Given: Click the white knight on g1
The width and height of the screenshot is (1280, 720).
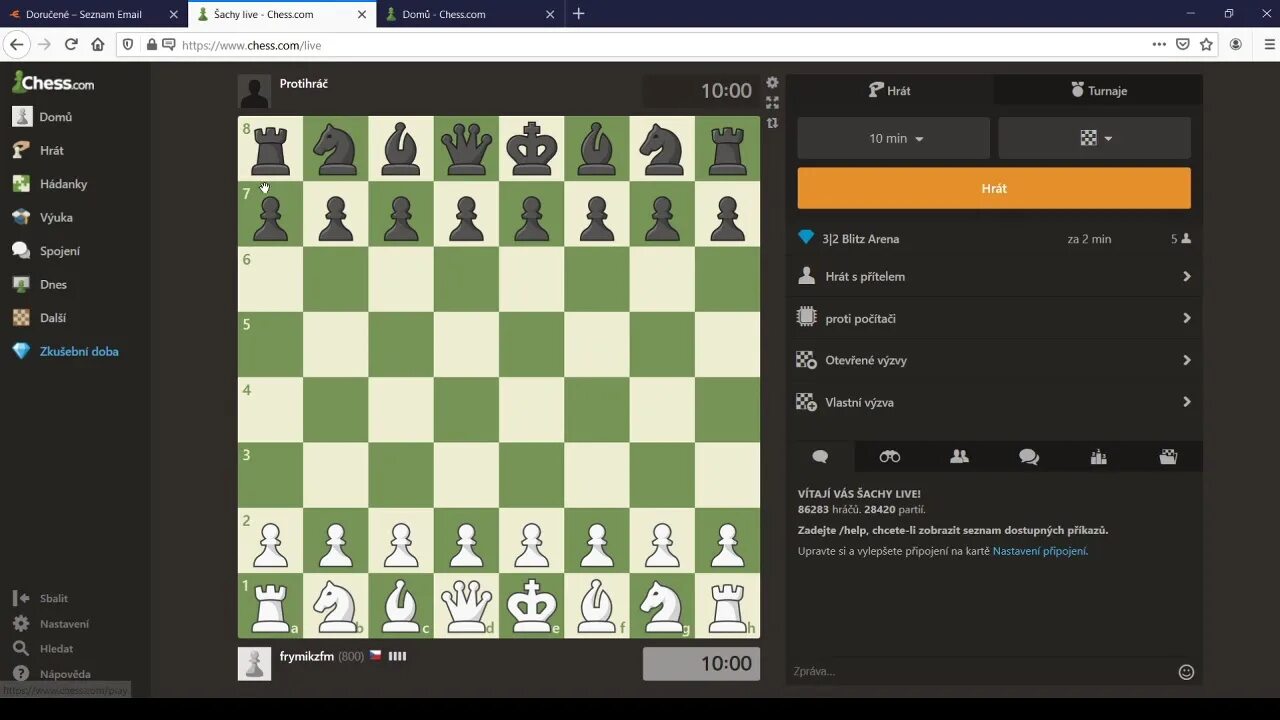Looking at the screenshot, I should pos(662,606).
